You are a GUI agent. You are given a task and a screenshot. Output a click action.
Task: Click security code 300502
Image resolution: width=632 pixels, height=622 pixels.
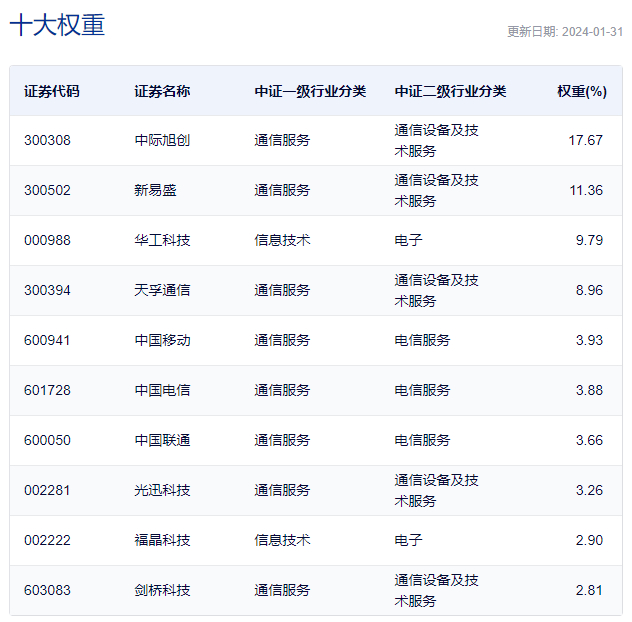point(47,190)
